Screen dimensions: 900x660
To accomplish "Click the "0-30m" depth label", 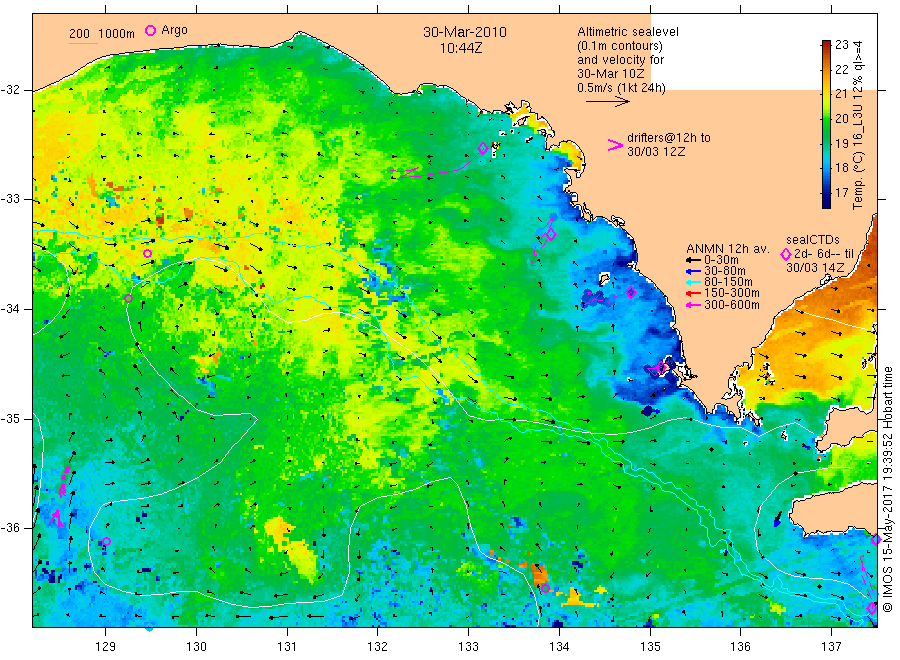I will [721, 260].
